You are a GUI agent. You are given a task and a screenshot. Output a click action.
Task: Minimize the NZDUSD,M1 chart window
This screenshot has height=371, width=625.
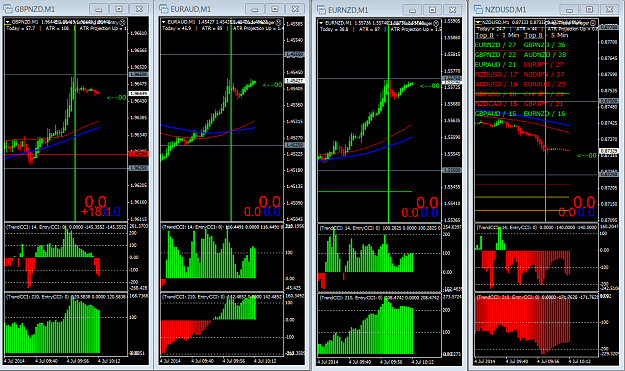point(569,9)
